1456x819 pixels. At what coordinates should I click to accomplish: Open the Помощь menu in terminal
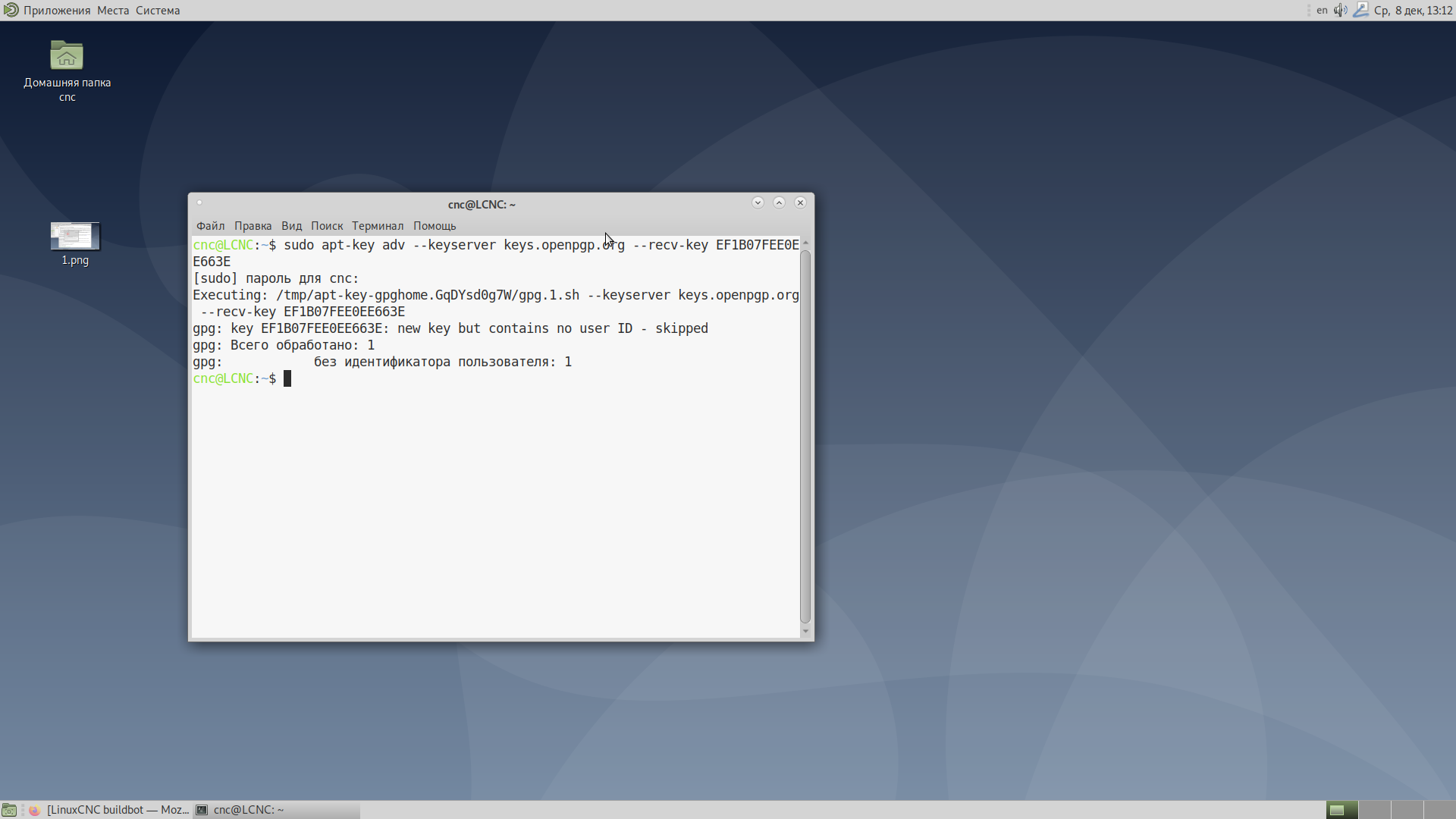(435, 226)
